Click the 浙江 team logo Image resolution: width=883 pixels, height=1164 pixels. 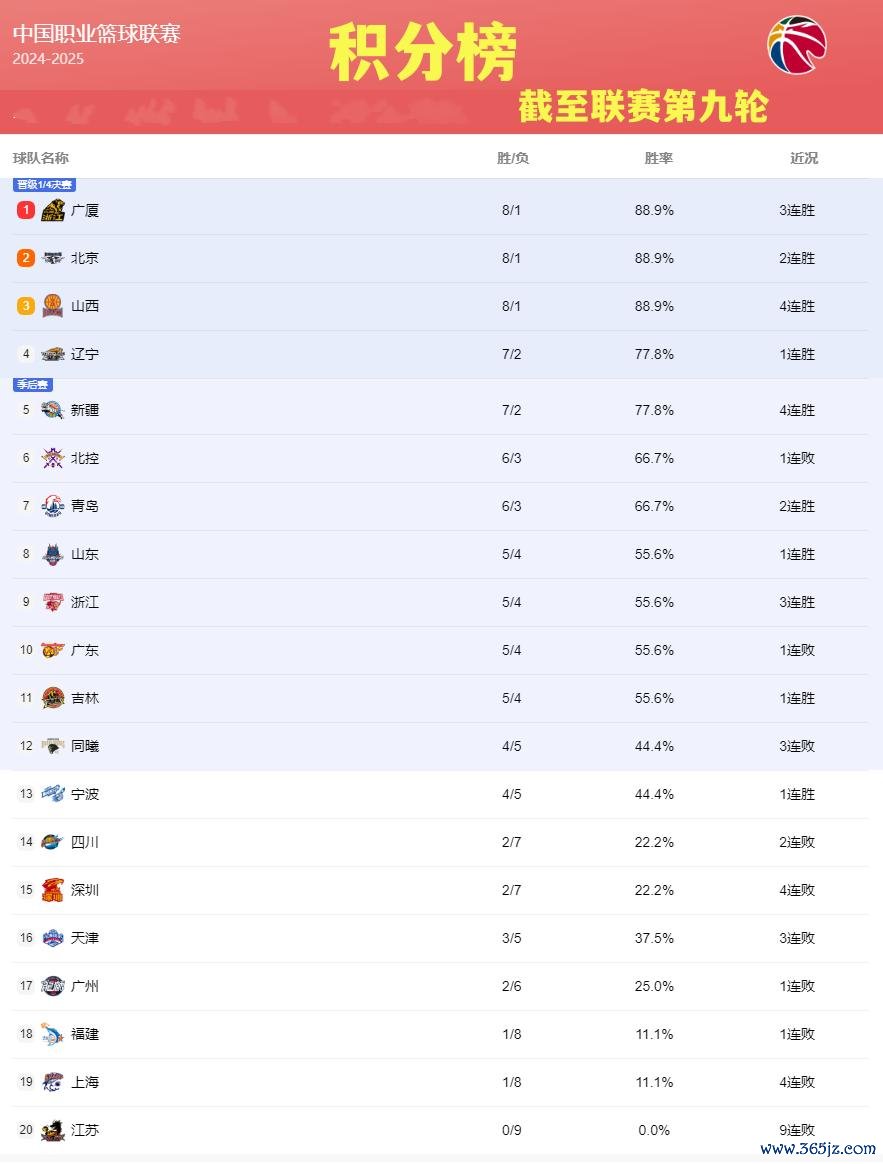[53, 601]
